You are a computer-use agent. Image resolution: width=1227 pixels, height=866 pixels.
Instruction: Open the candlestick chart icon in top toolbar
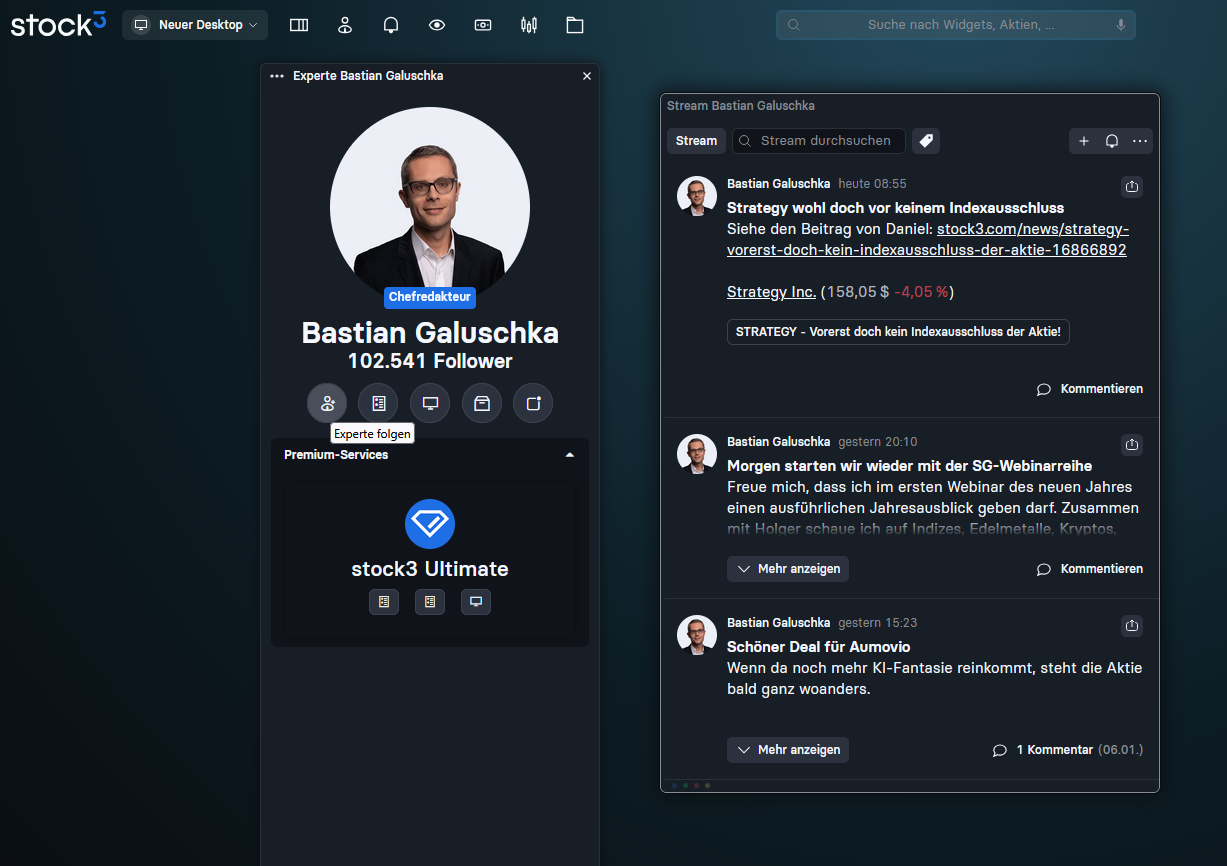pyautogui.click(x=529, y=25)
